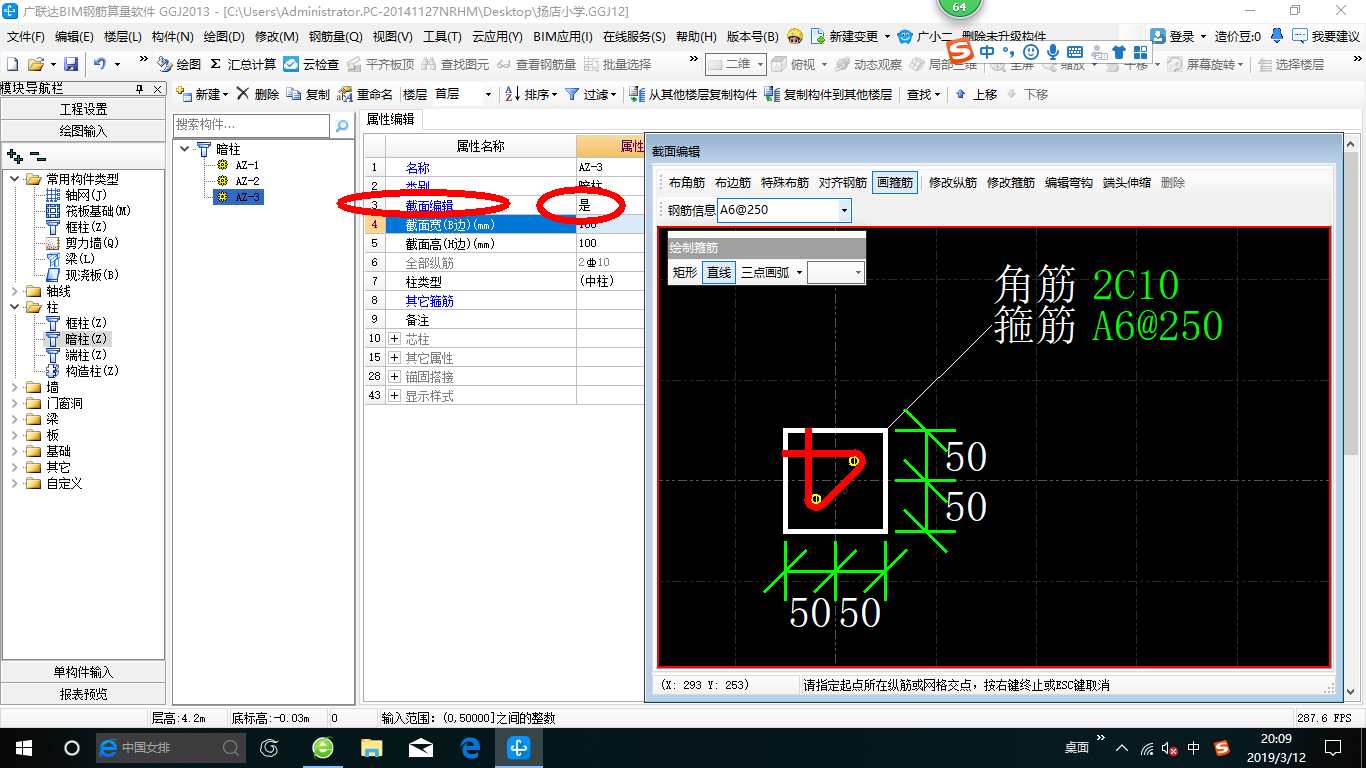
Task: Expand 芯柱 property group
Action: click(394, 339)
